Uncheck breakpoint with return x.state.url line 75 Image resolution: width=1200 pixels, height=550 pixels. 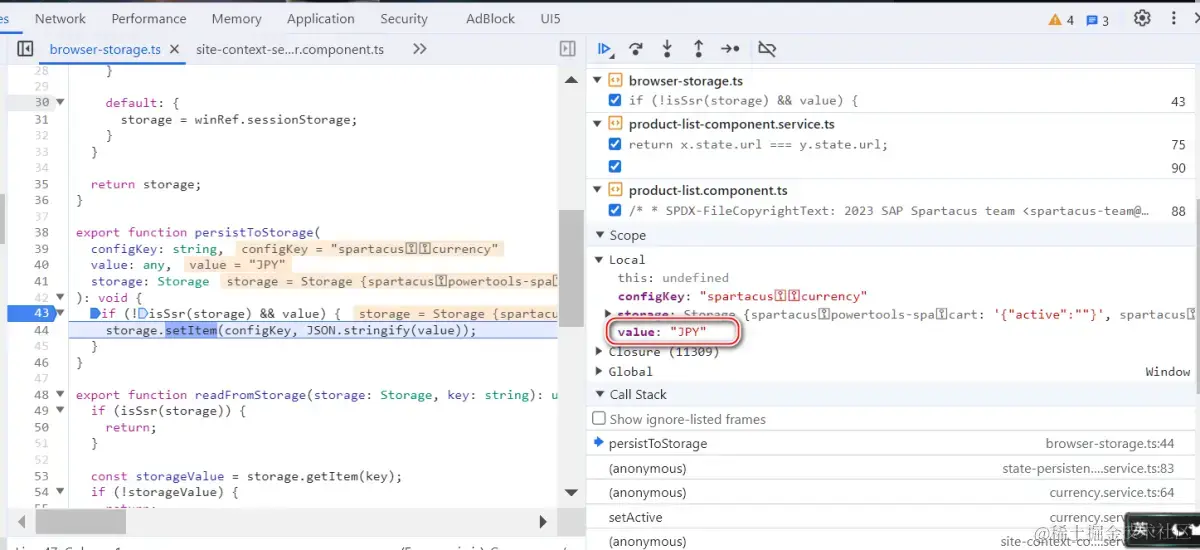(x=615, y=145)
